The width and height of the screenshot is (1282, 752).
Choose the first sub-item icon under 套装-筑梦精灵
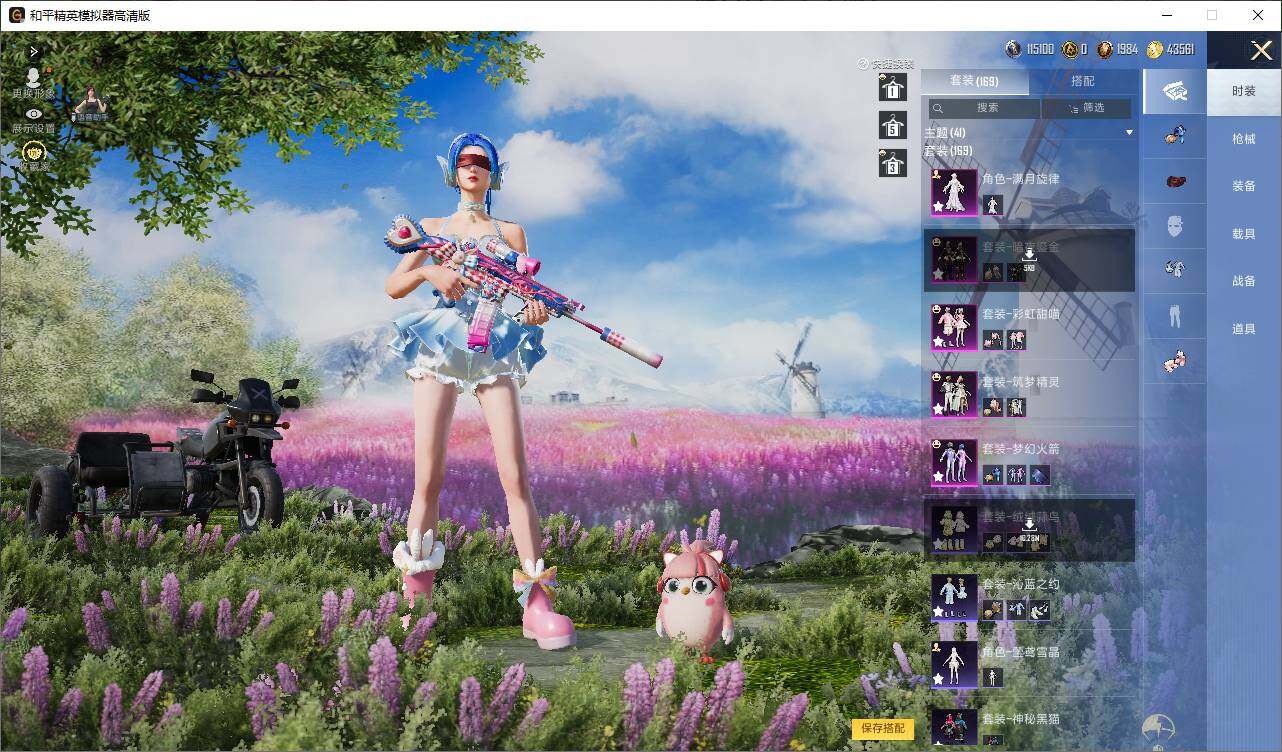pyautogui.click(x=992, y=407)
